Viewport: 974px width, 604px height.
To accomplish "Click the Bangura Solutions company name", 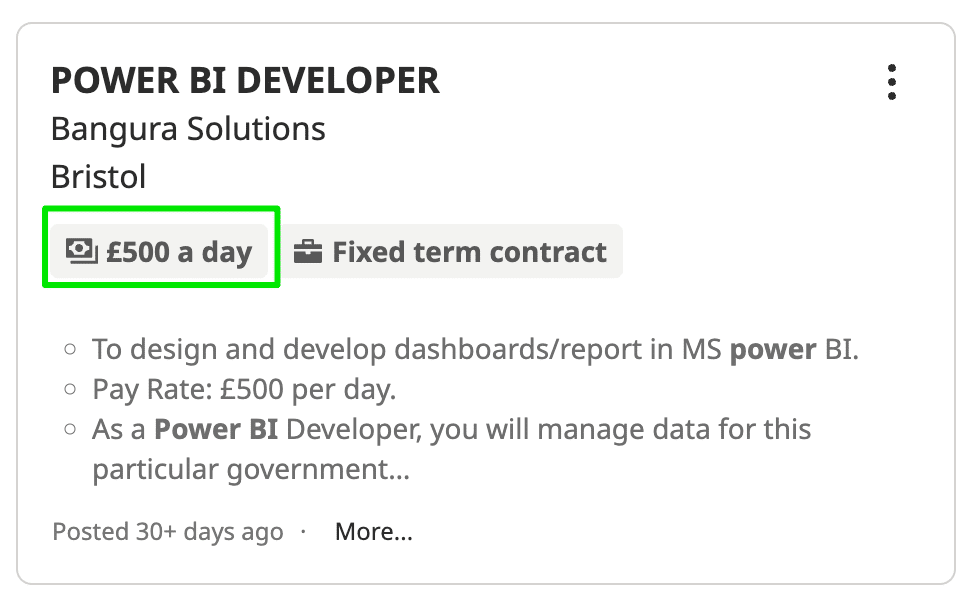I will 188,129.
